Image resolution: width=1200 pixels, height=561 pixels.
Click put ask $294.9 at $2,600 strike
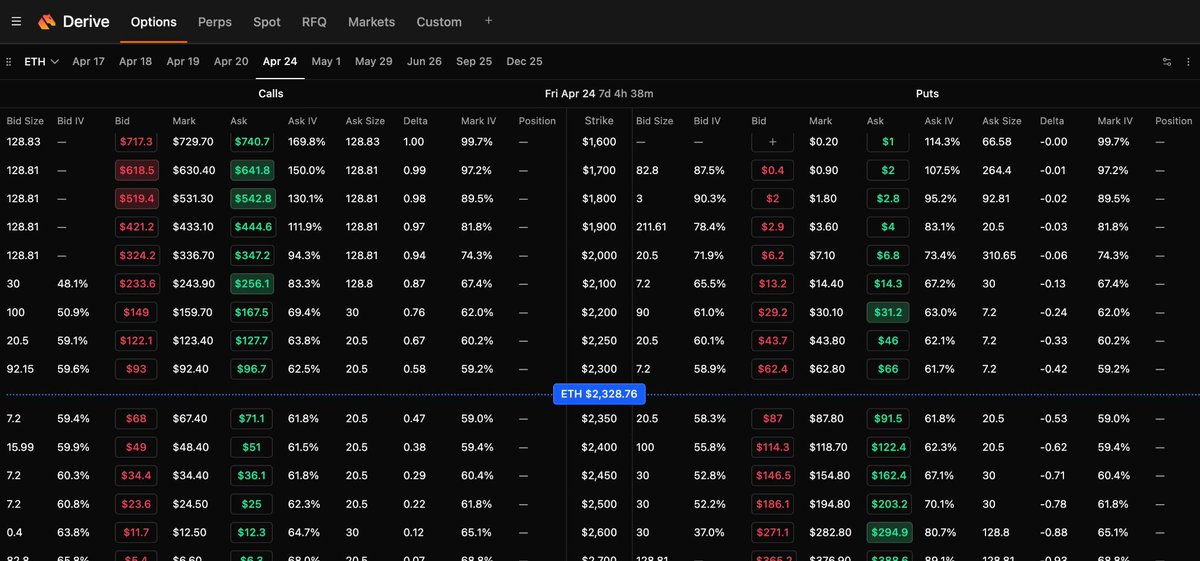pos(888,533)
